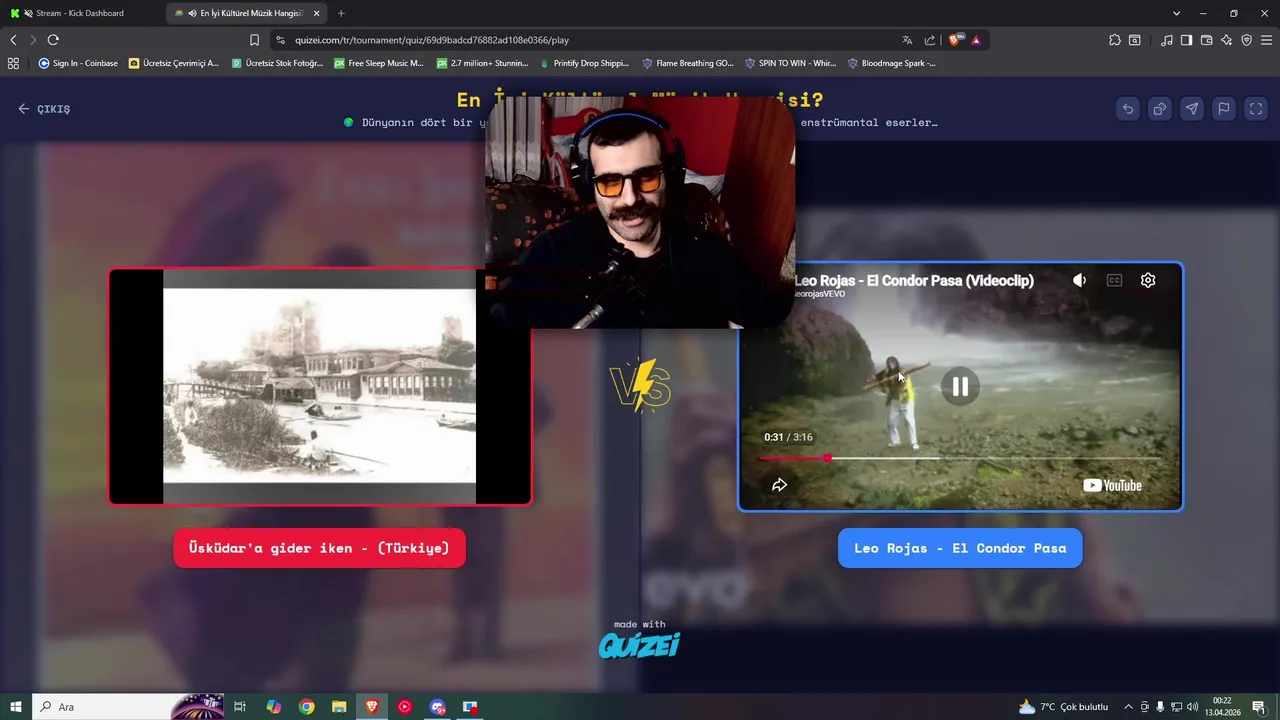Open Brave VPN shield icon
Viewport: 1280px width, 720px height.
[x=1246, y=40]
